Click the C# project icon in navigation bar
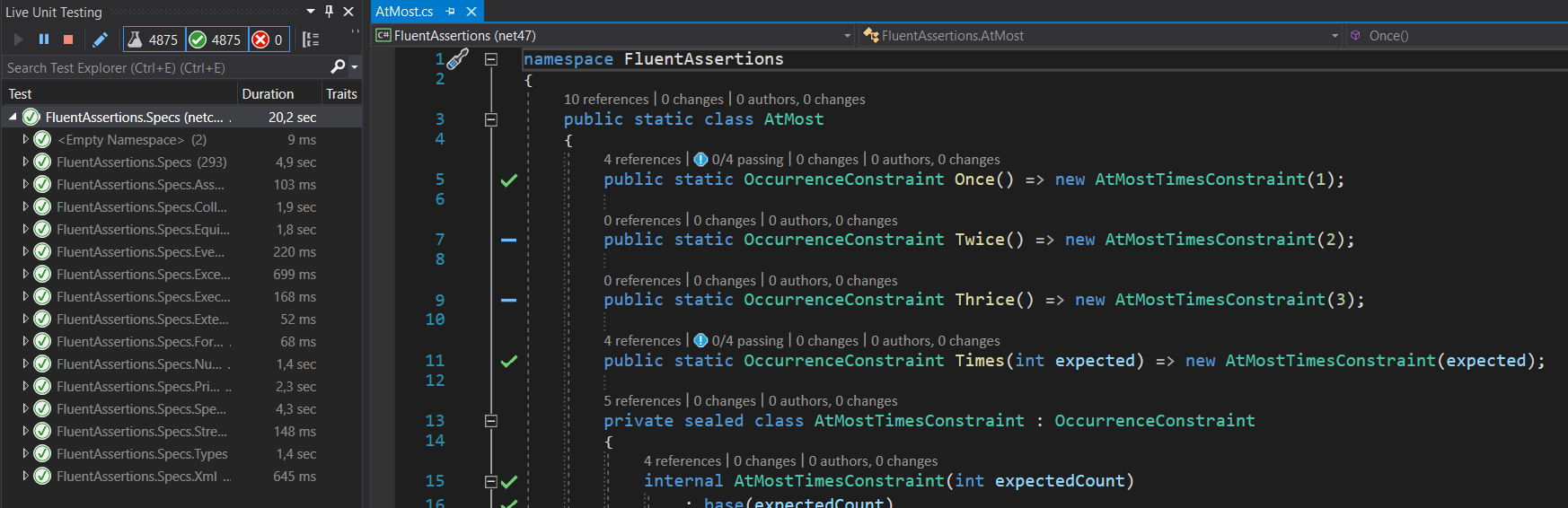 click(x=383, y=36)
